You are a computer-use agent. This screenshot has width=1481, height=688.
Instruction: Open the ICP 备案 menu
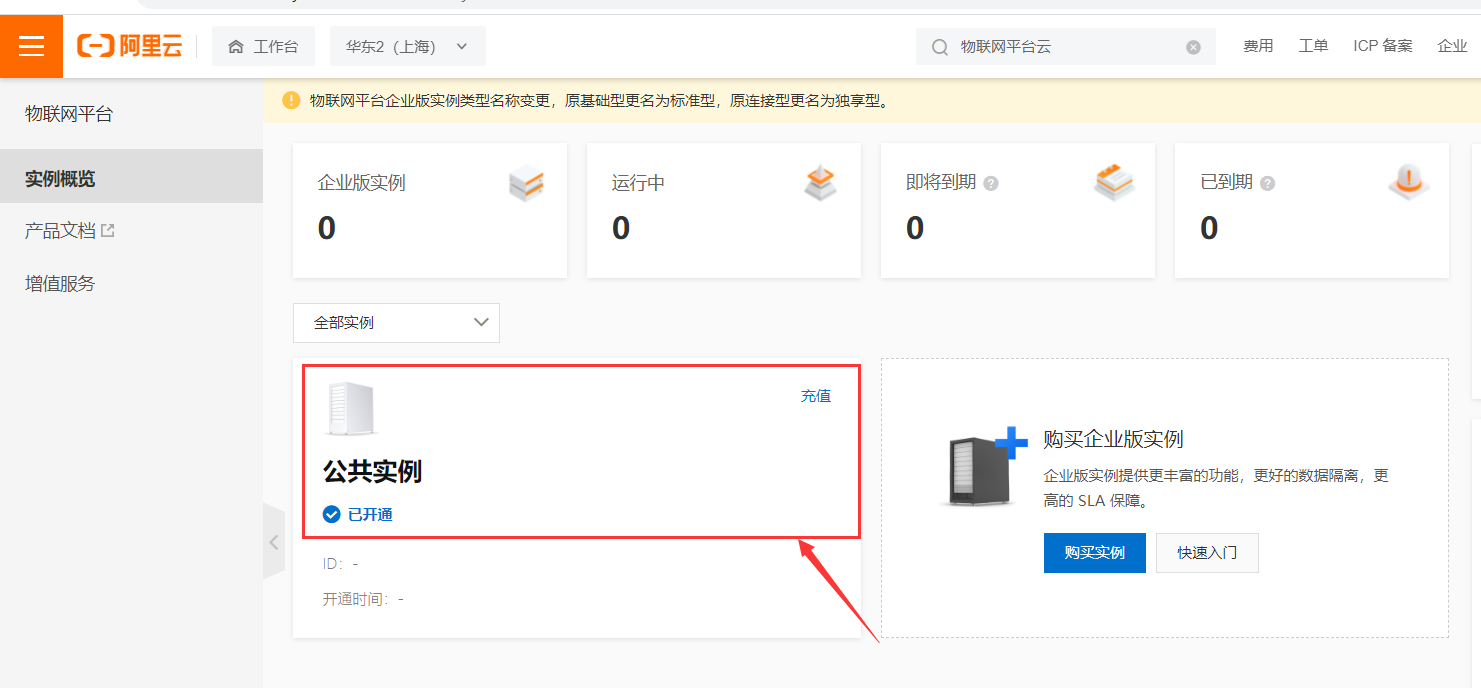click(x=1383, y=46)
